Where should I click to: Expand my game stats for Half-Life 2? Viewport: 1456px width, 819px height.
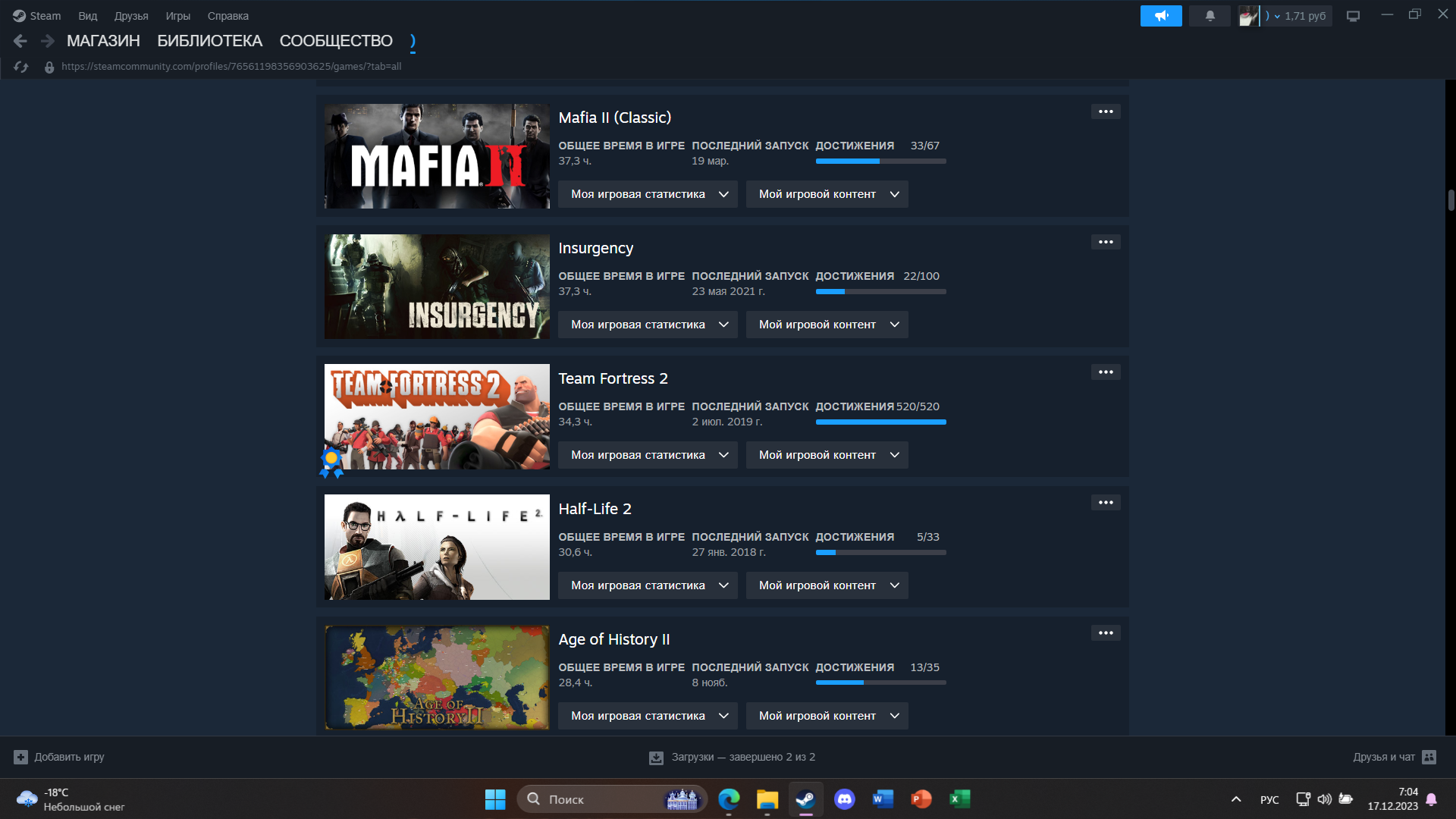648,585
